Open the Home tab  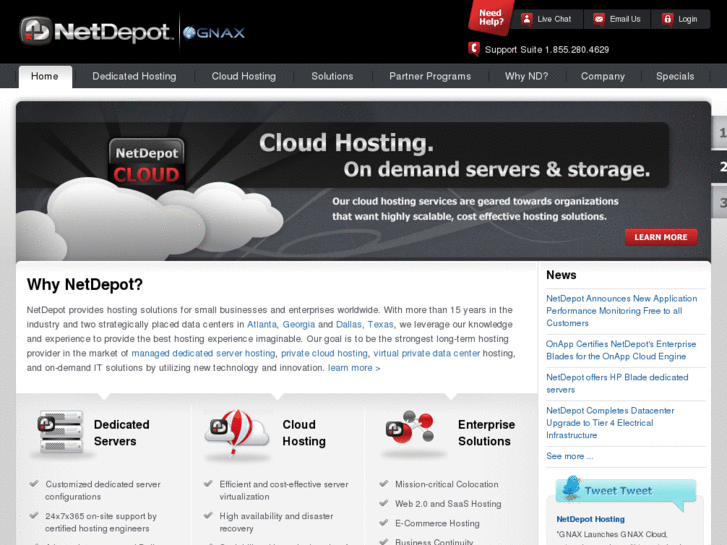(45, 77)
